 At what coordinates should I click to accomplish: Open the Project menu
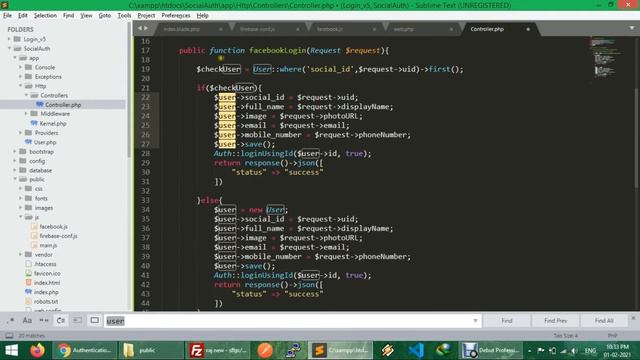pos(146,16)
